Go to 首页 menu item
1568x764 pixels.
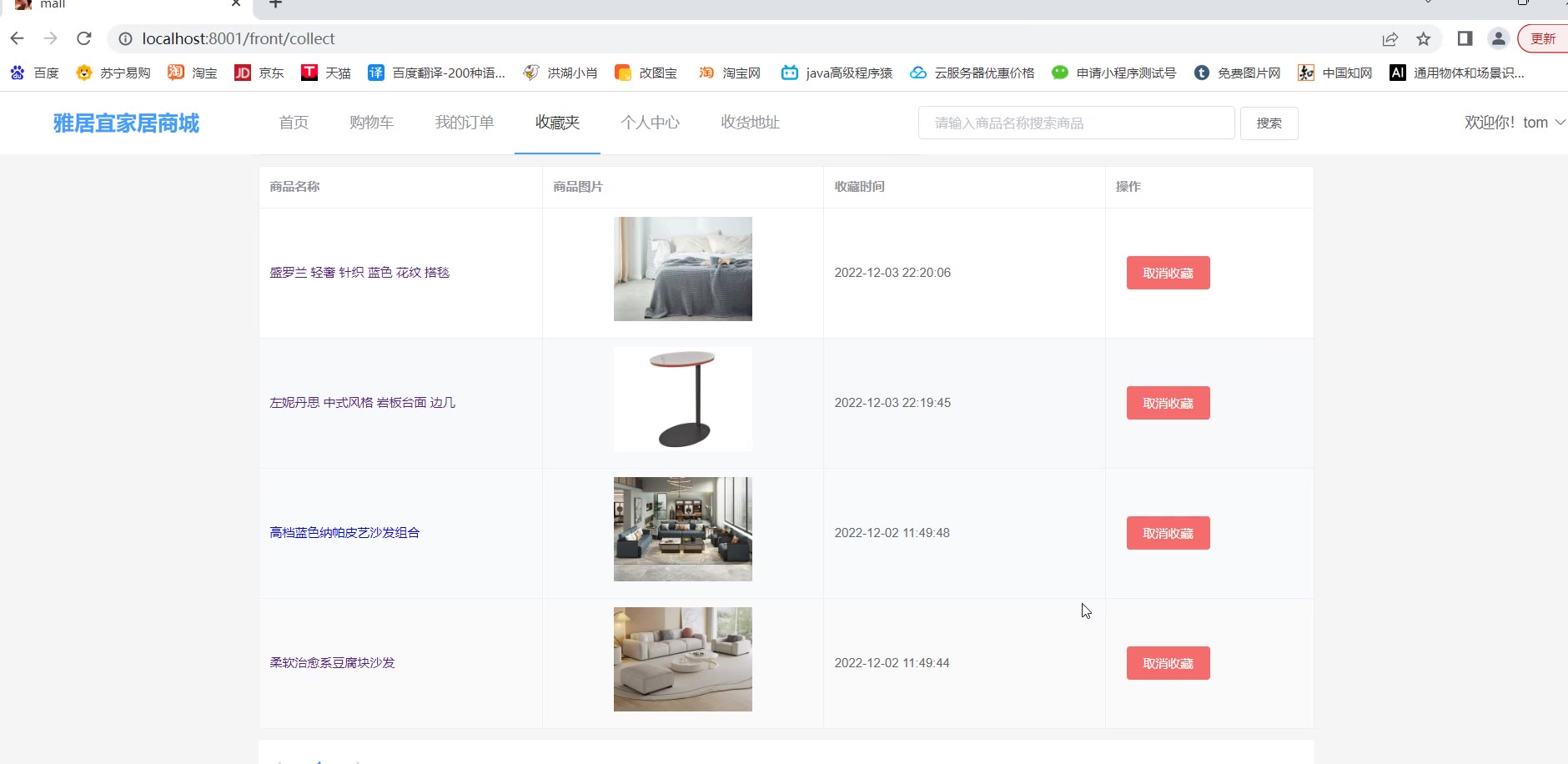[x=294, y=123]
